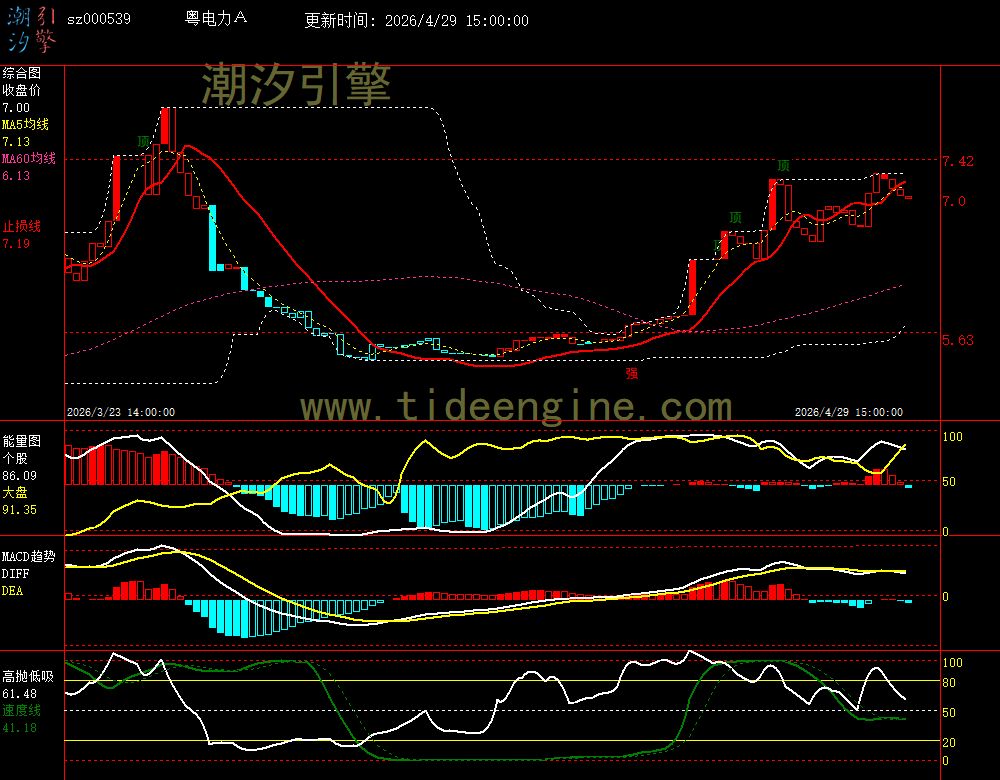
Task: Click the green 速度线 legend label
Action: [x=21, y=710]
